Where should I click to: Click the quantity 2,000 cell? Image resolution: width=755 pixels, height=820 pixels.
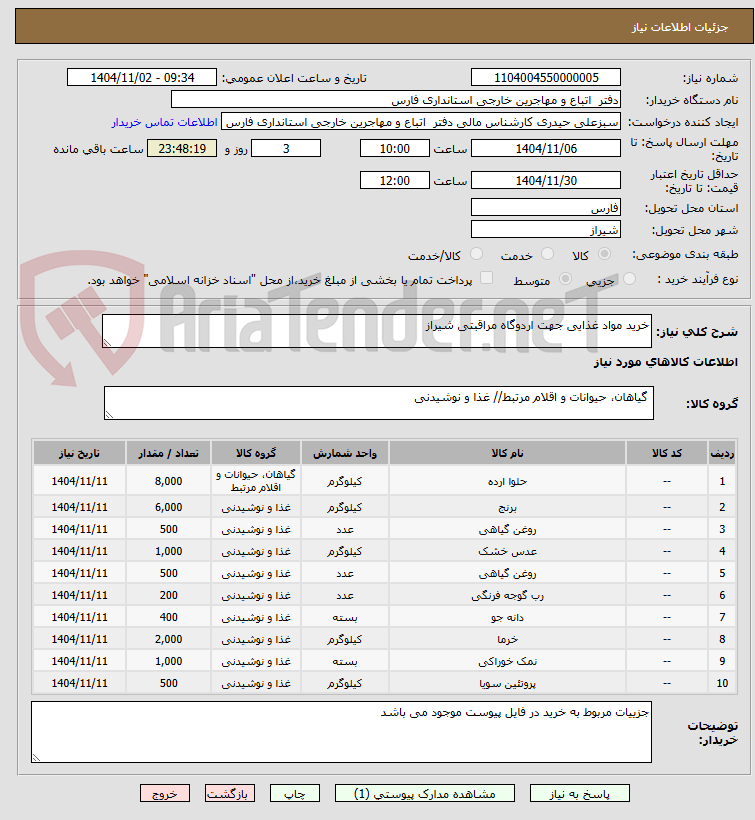tap(168, 639)
